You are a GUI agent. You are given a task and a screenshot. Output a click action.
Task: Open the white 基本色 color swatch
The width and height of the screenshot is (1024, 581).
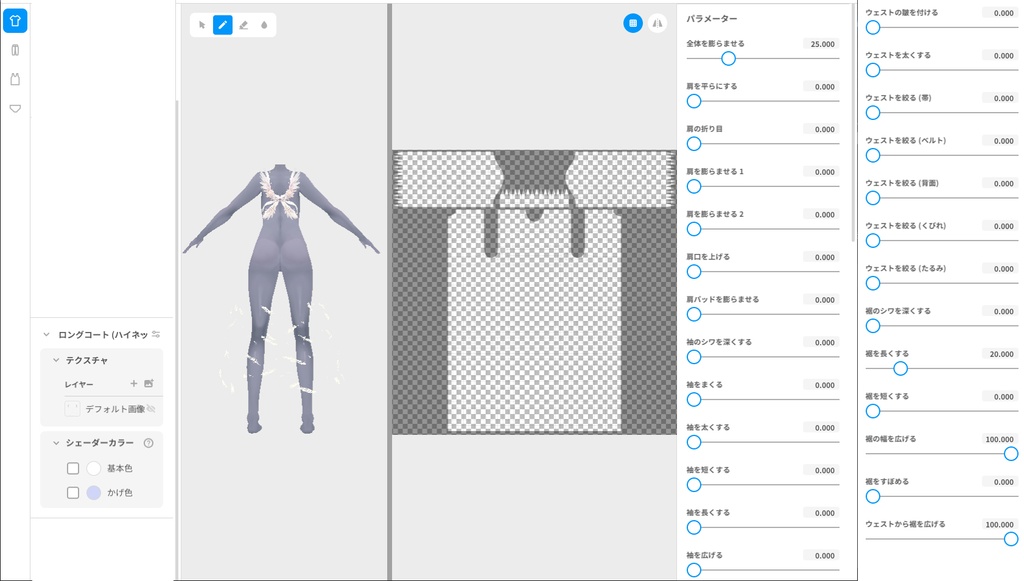tap(94, 468)
